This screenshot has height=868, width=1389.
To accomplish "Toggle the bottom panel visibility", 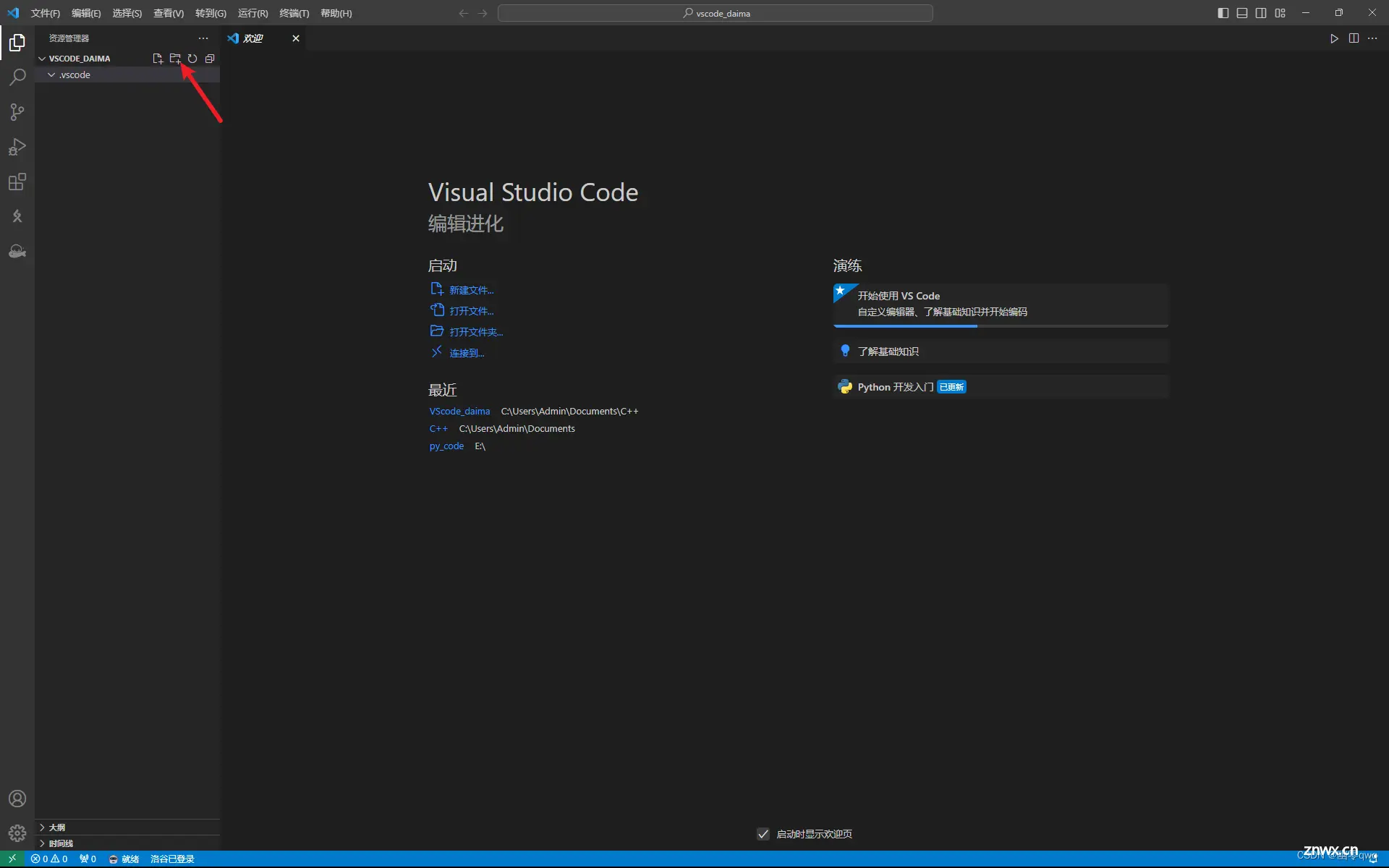I will pos(1242,13).
